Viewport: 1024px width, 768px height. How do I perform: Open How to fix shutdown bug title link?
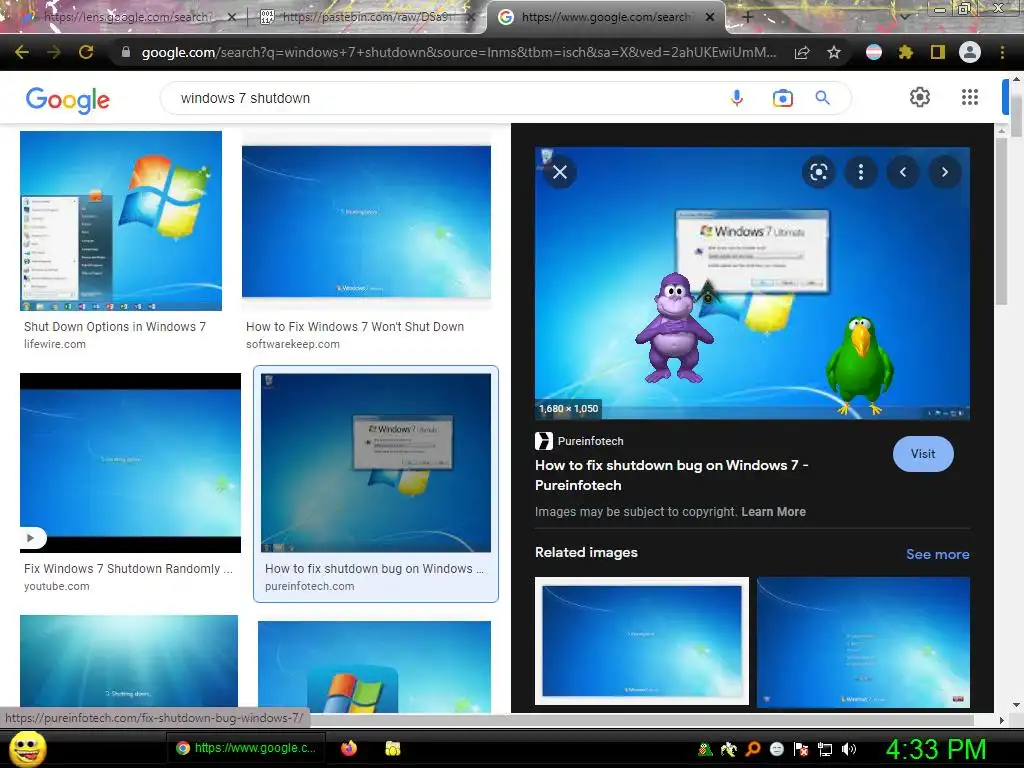pos(671,475)
